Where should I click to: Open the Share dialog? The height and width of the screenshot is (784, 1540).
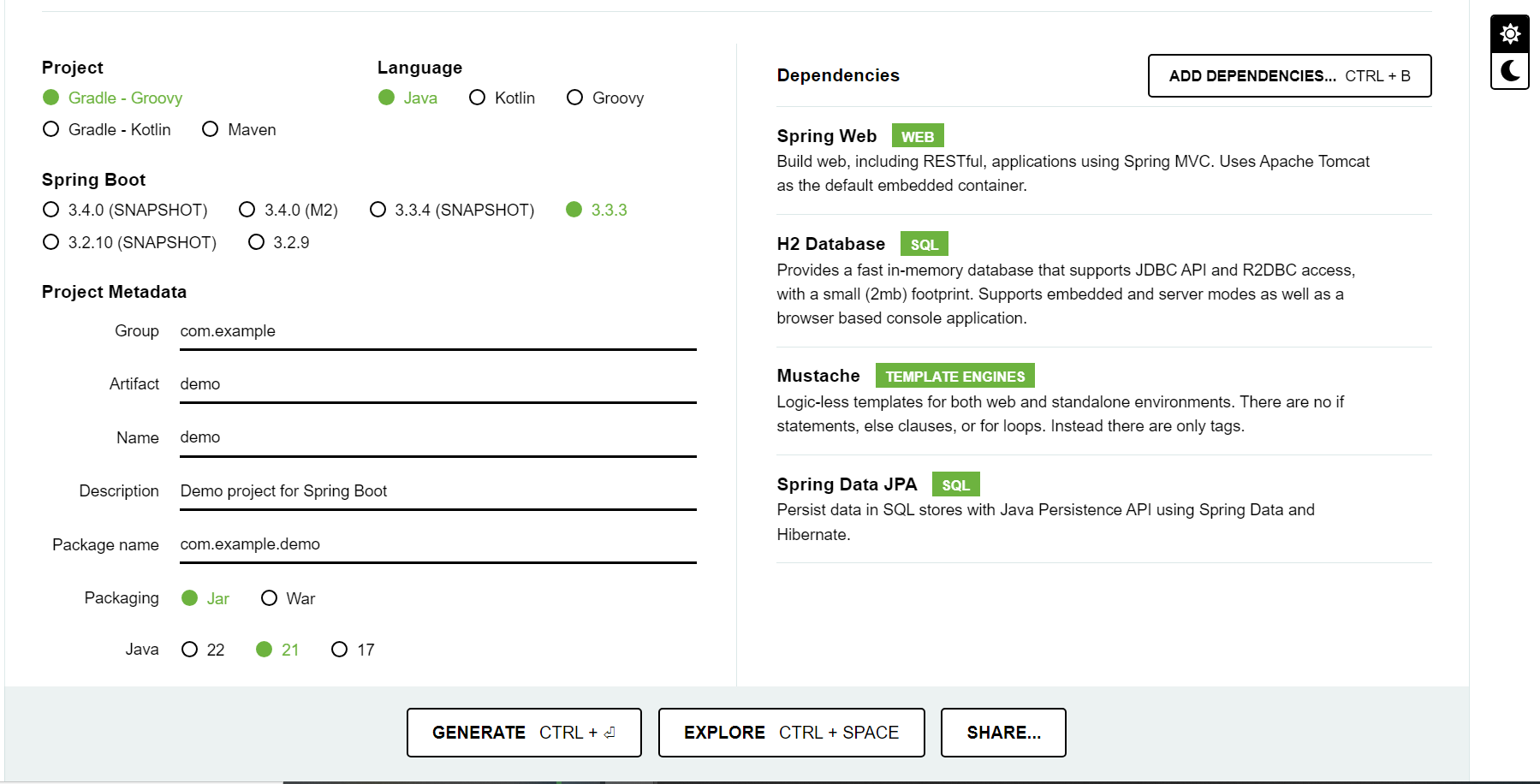pyautogui.click(x=1003, y=733)
